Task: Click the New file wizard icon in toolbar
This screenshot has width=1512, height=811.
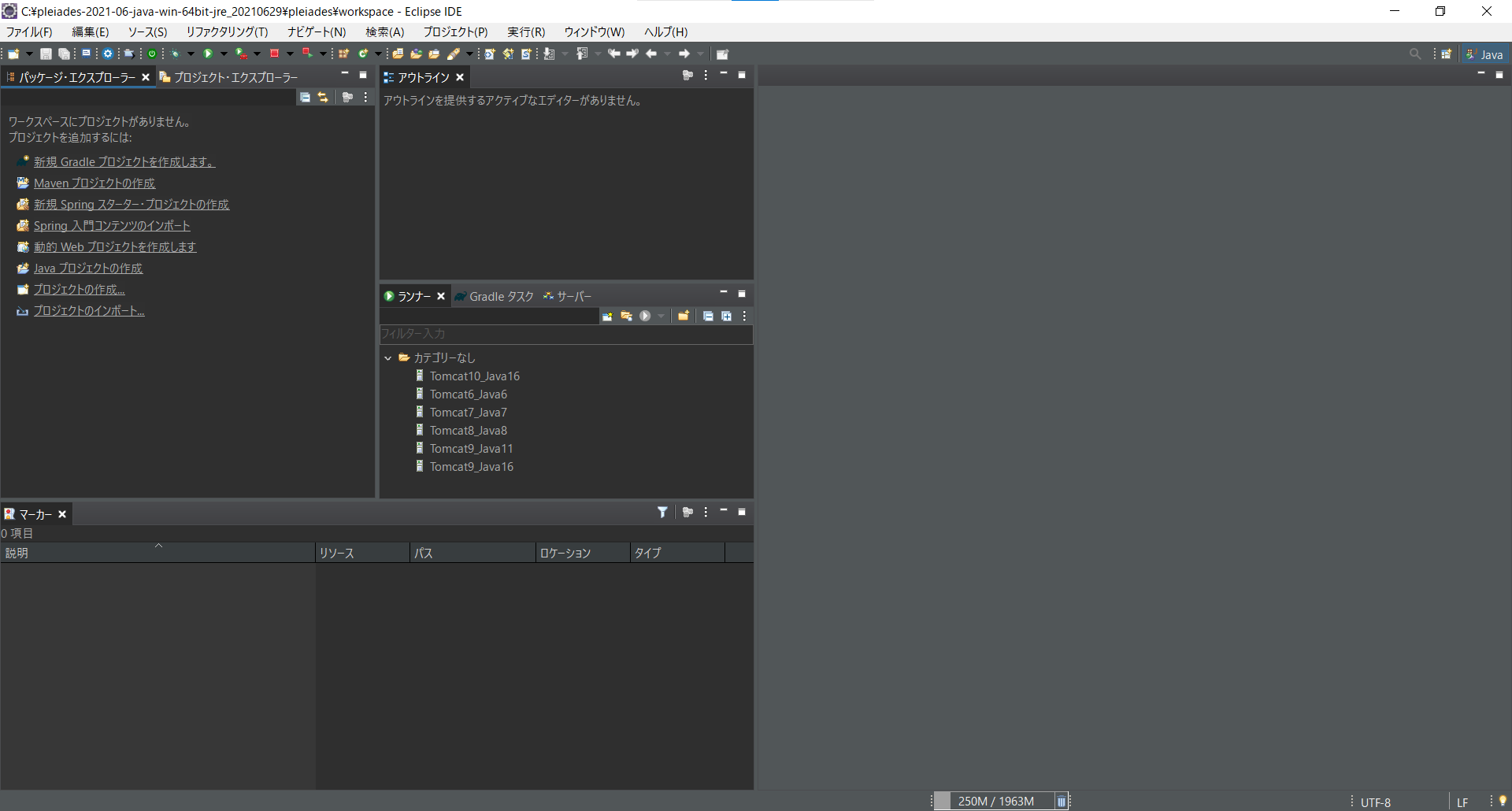Action: pos(13,54)
